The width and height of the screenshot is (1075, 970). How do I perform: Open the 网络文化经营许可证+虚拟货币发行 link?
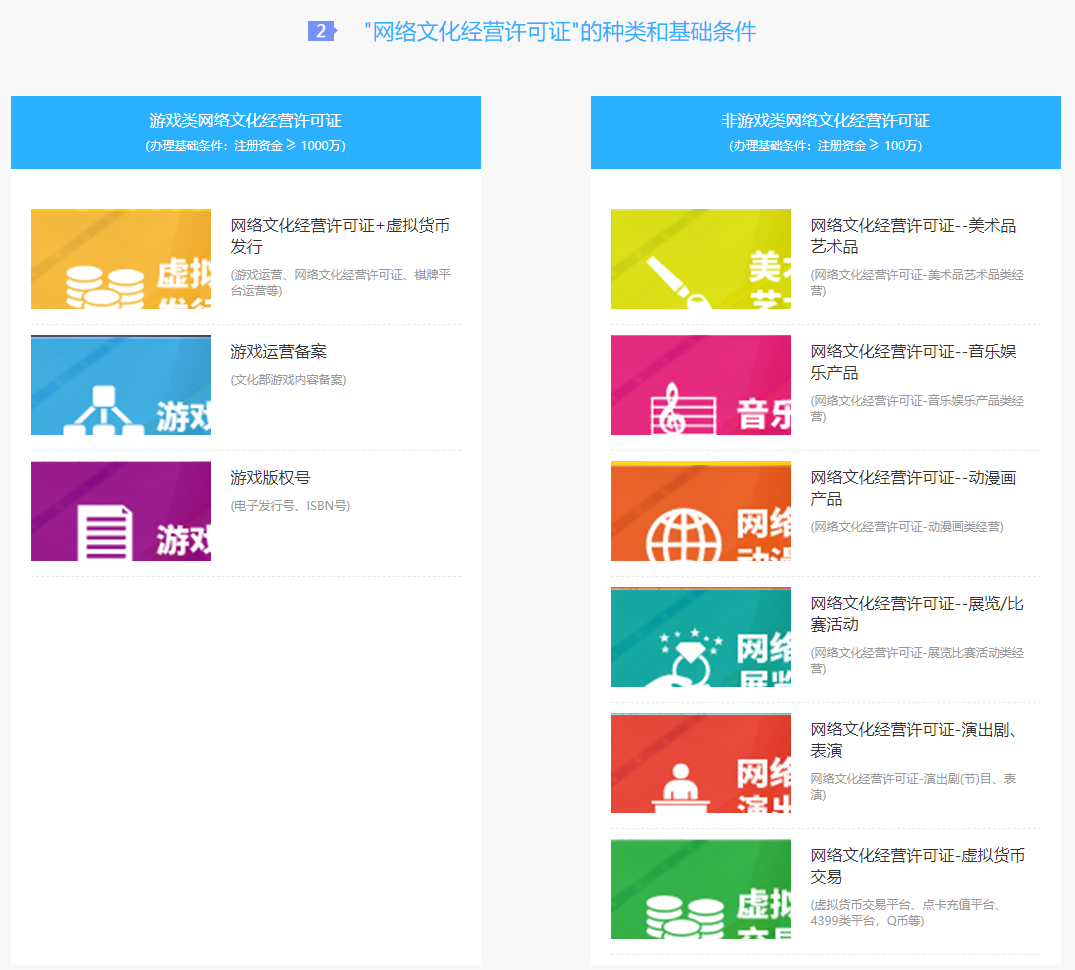(x=340, y=237)
